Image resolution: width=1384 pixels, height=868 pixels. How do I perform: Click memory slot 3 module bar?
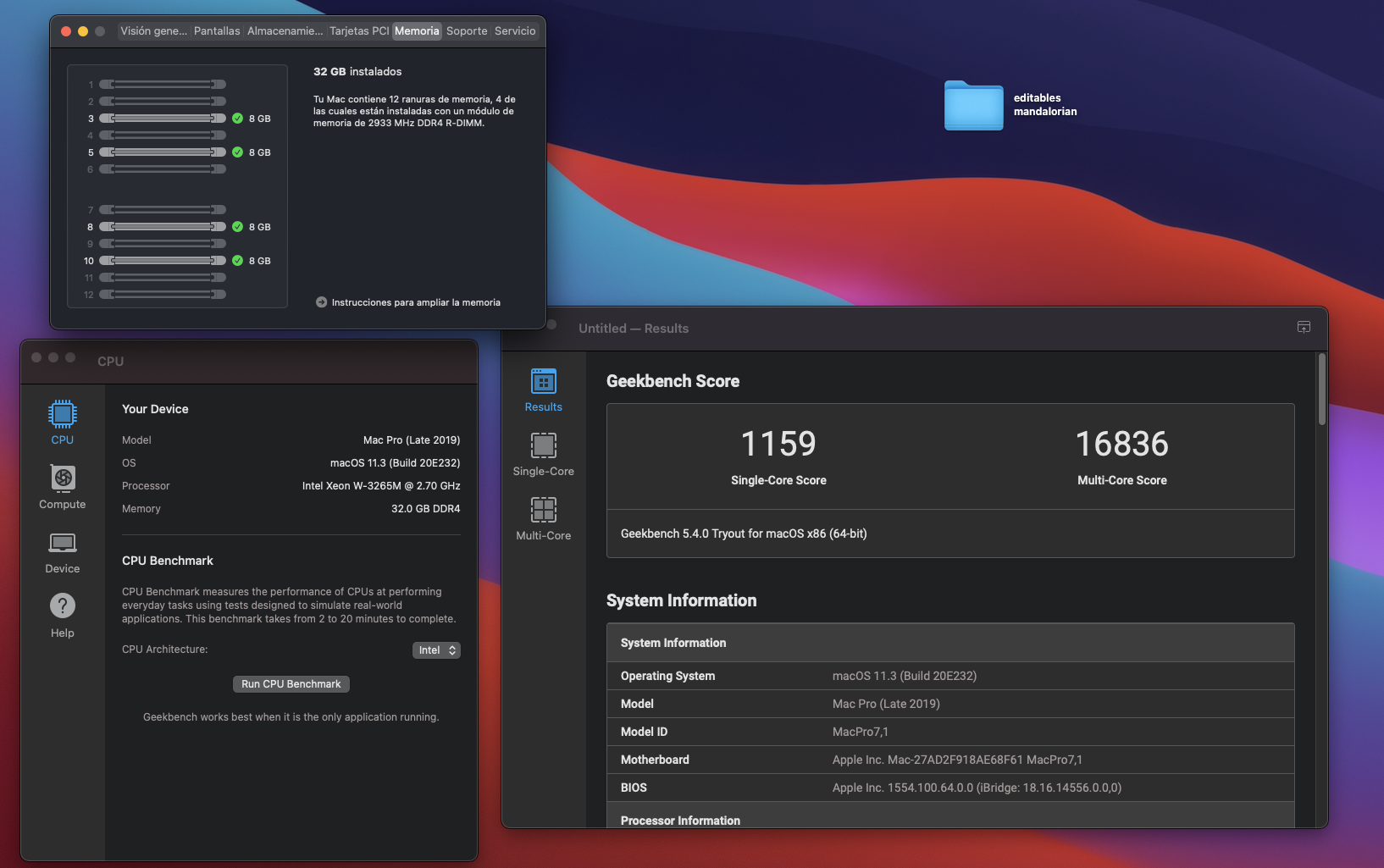coord(163,119)
